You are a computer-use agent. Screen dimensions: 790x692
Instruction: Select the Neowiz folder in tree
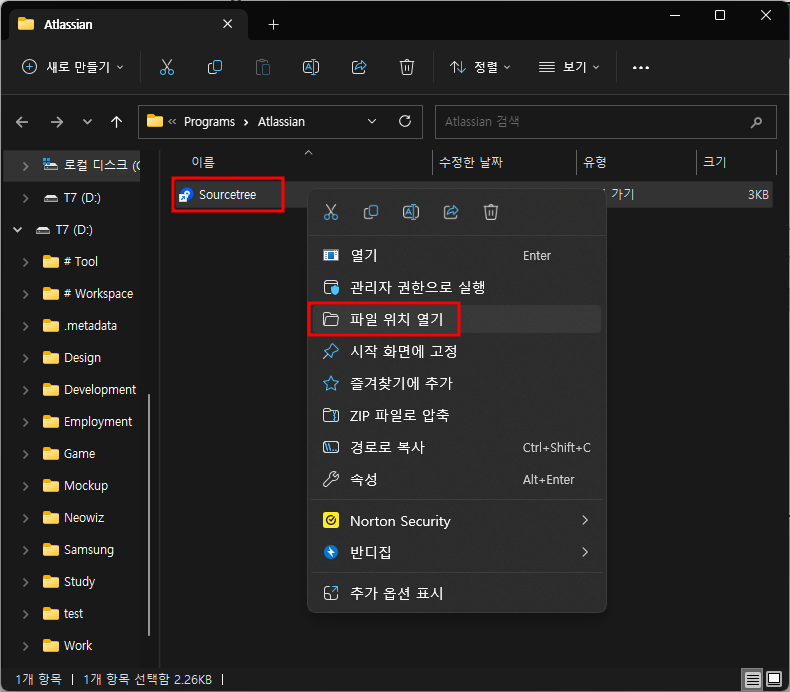point(84,518)
